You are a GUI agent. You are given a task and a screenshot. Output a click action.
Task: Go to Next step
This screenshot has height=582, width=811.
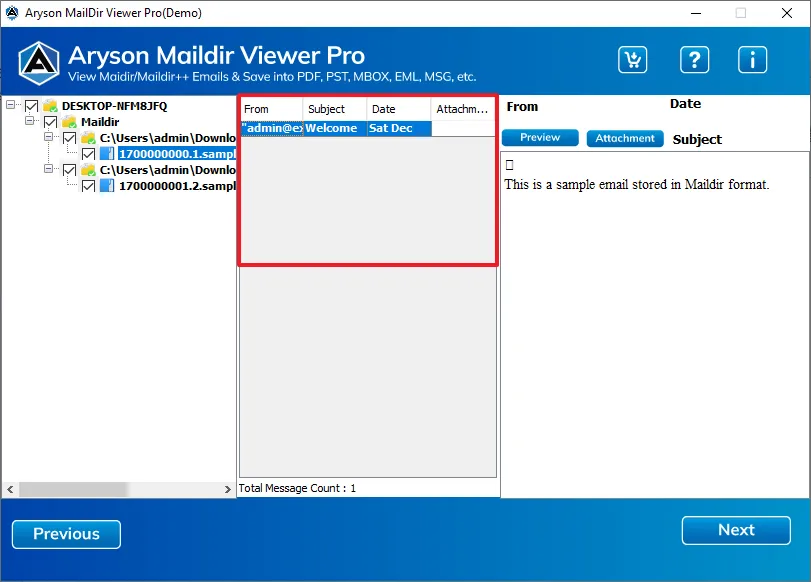point(736,530)
